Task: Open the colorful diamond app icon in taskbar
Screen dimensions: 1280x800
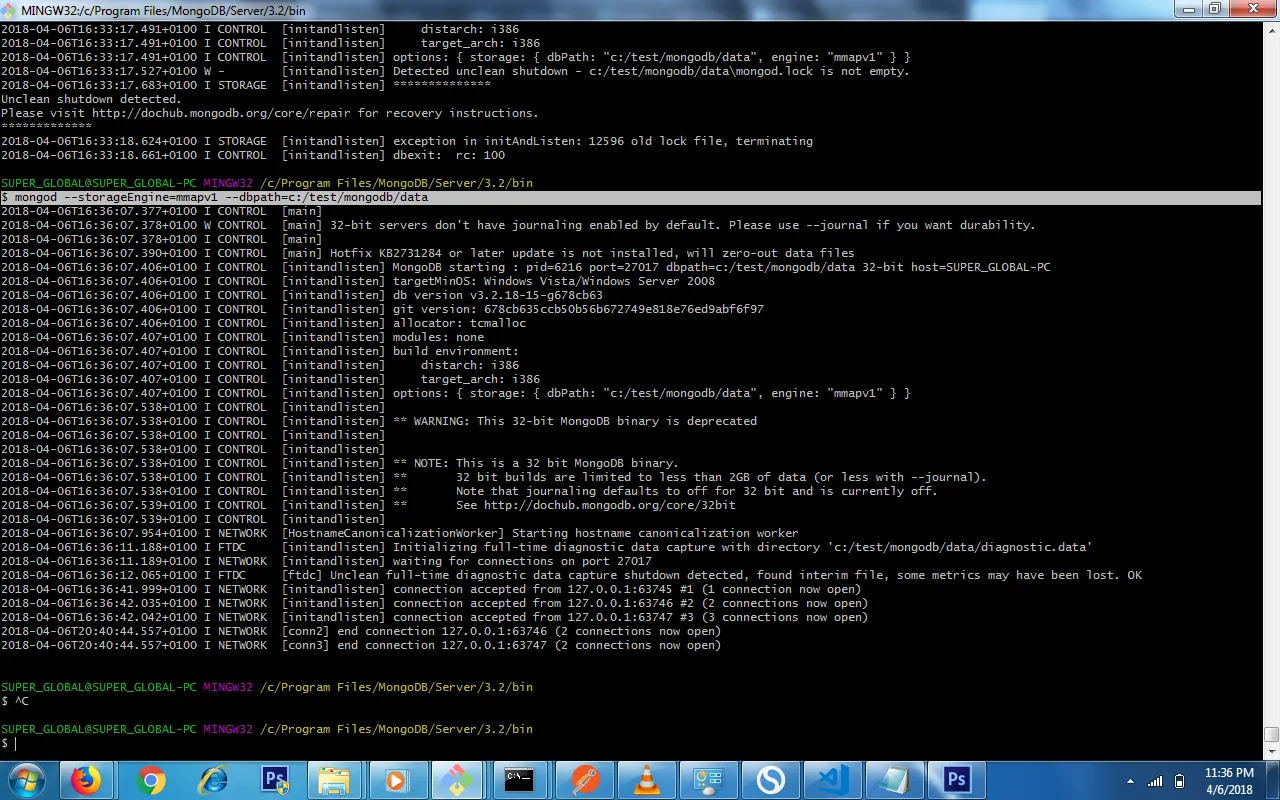Action: coord(458,780)
